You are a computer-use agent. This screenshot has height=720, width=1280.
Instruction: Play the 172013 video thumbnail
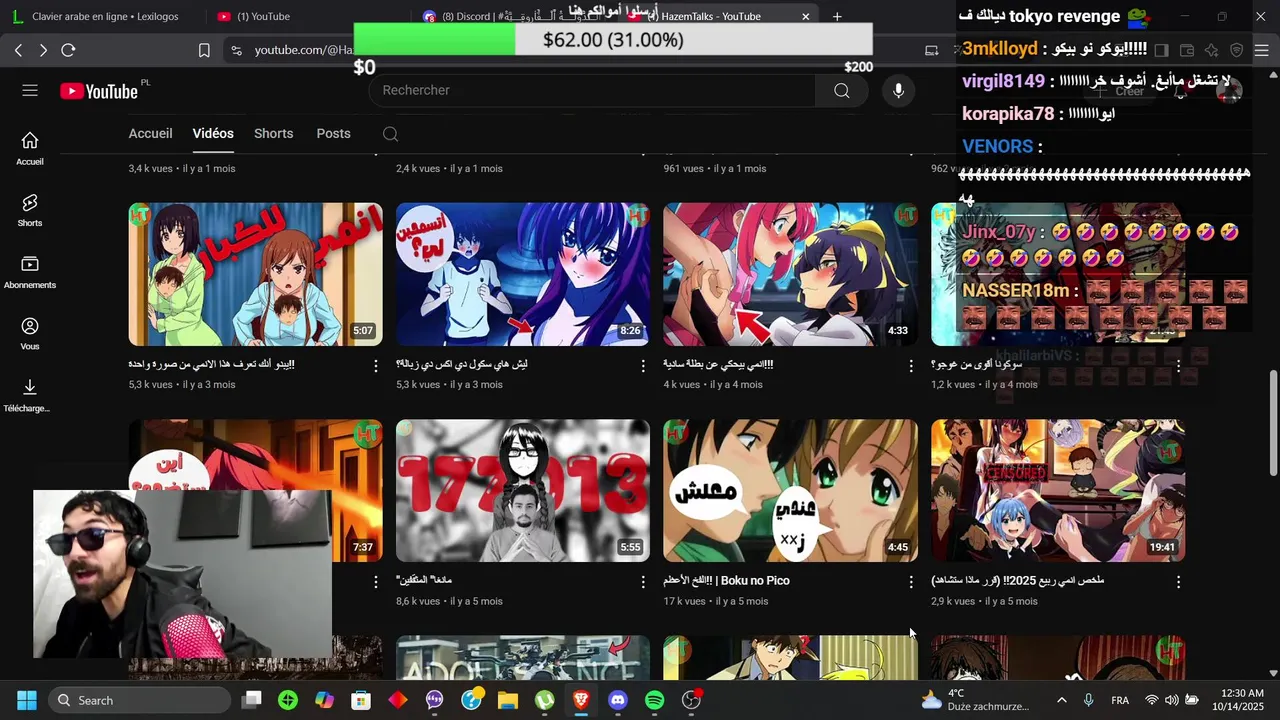pos(523,490)
